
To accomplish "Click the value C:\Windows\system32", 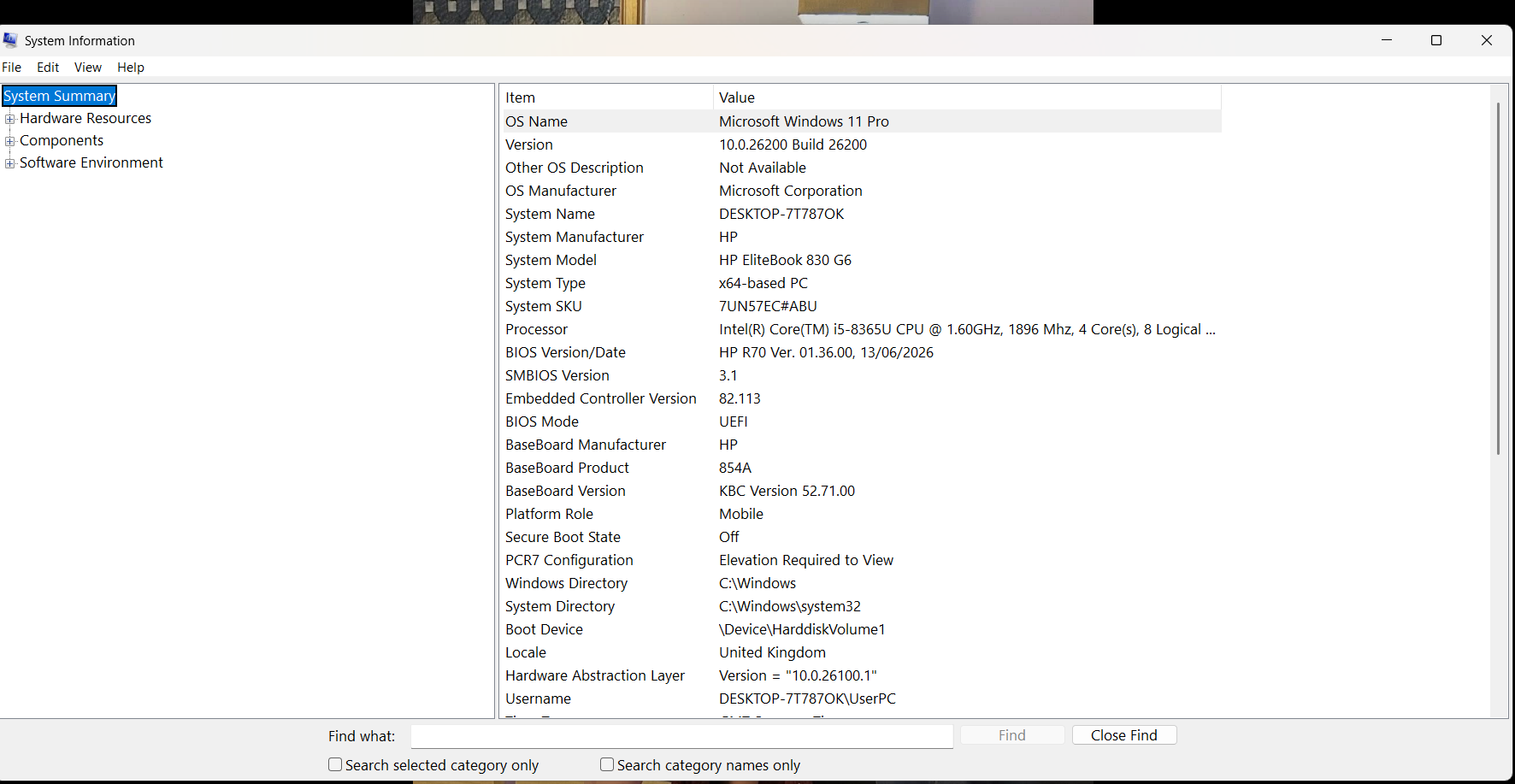I will click(790, 606).
